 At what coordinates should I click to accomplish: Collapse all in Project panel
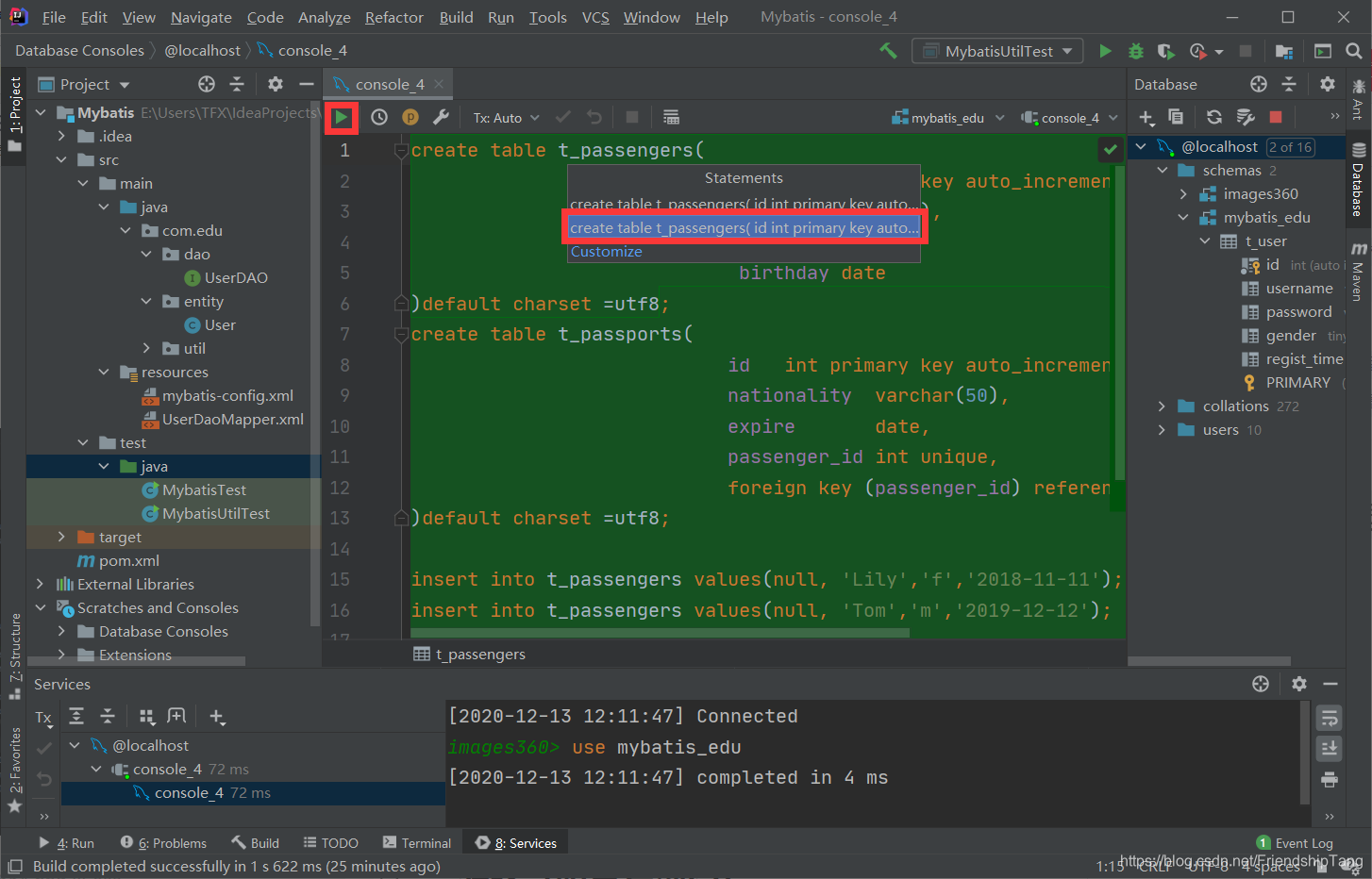click(x=237, y=85)
